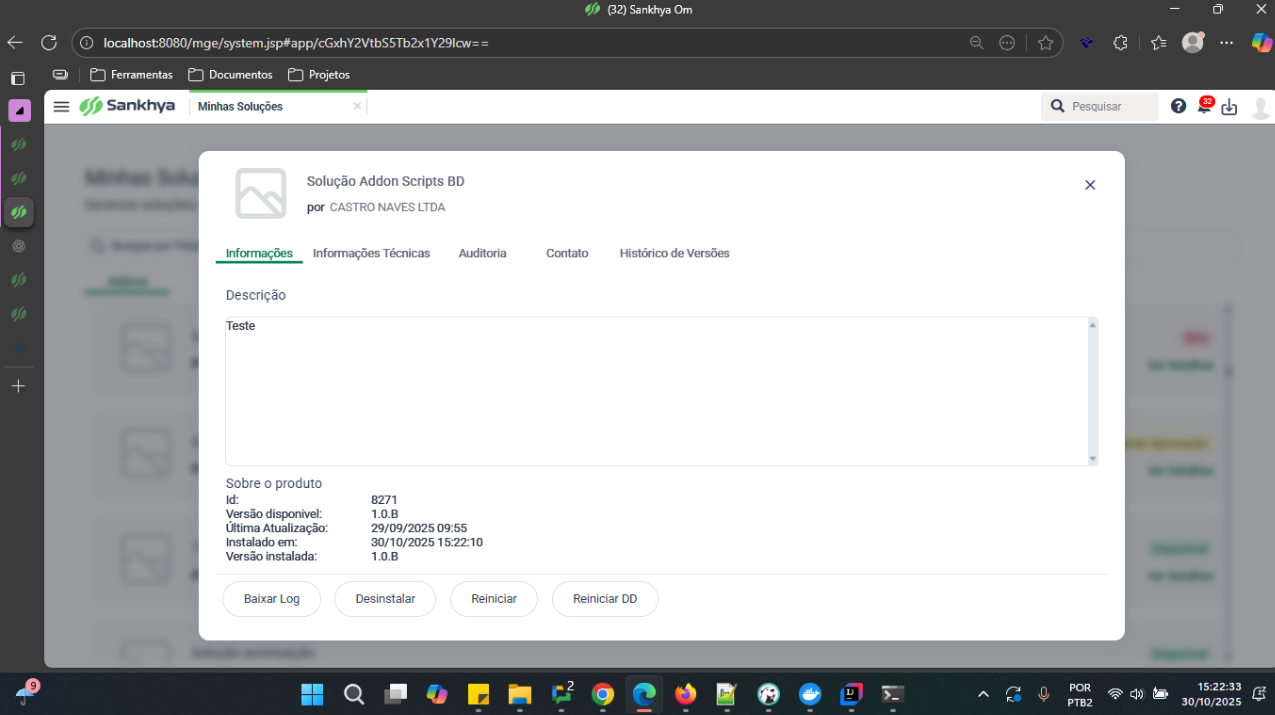This screenshot has width=1275, height=715.
Task: Click the Baixar Log button
Action: pos(272,599)
